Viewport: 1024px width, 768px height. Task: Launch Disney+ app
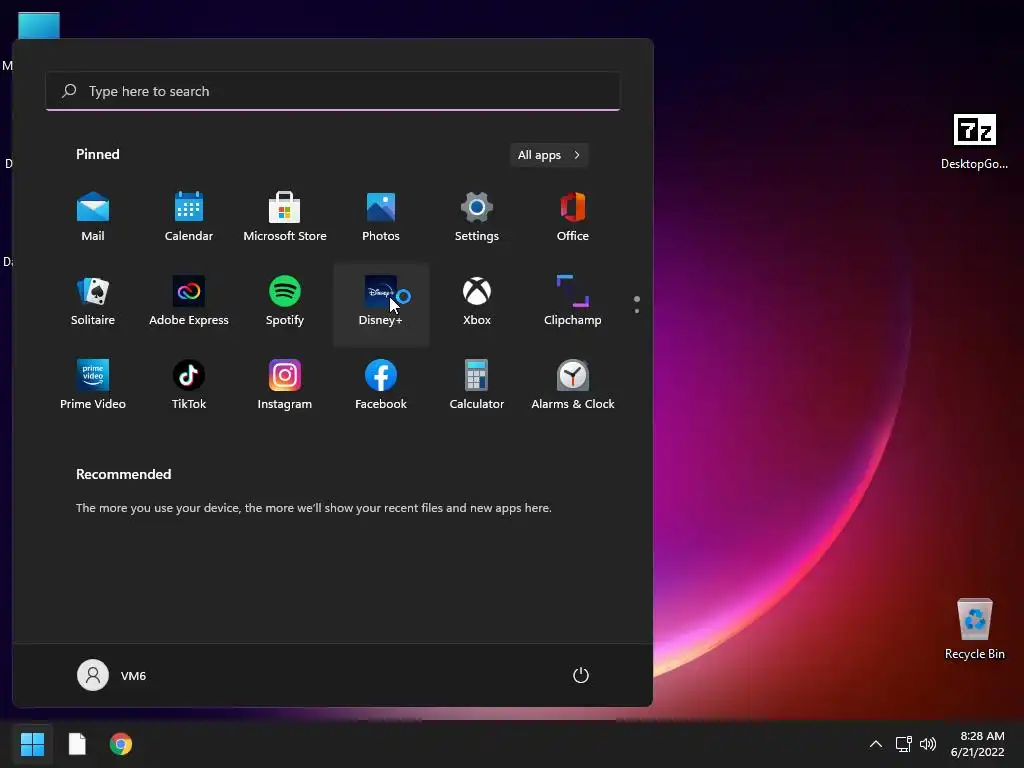[x=381, y=302]
